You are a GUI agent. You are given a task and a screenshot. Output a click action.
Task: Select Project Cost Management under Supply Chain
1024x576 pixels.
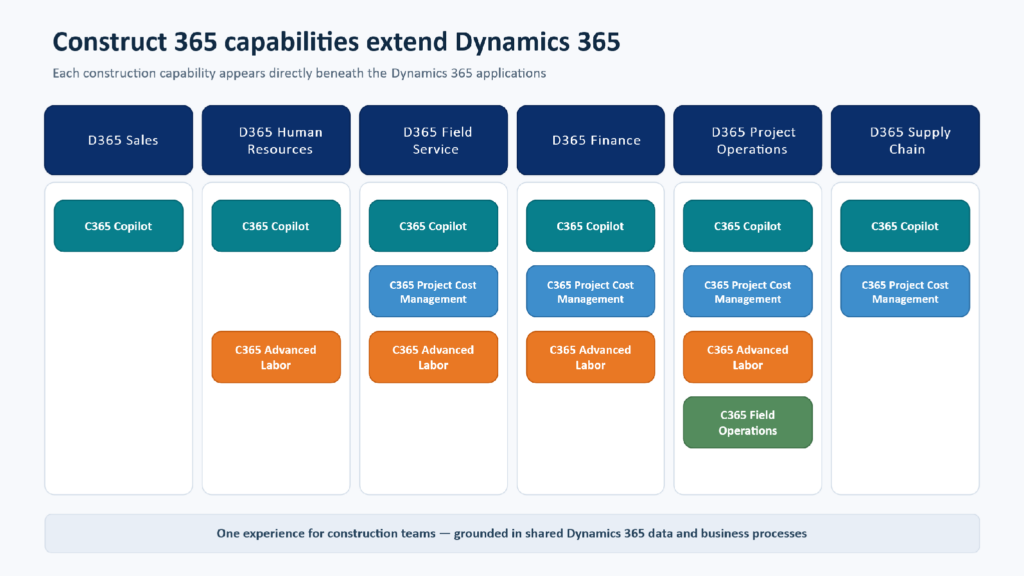905,291
